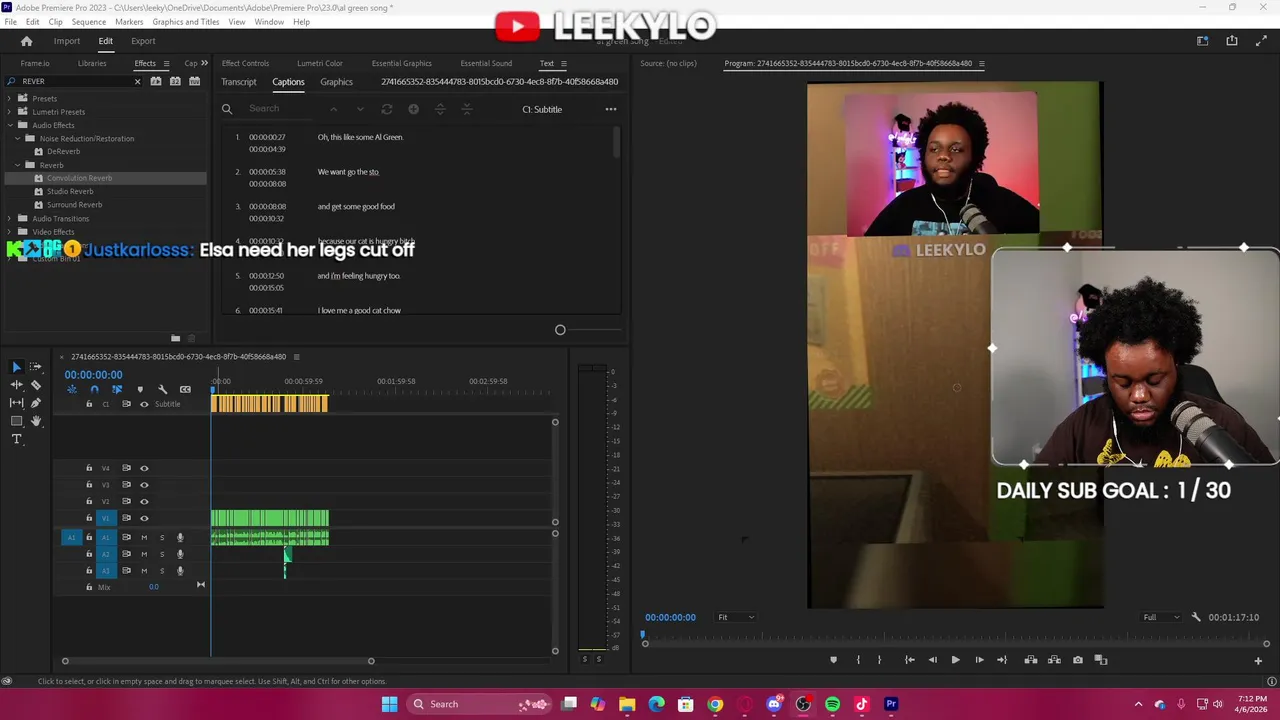Click the Accelerated Effects filter icon

pos(156,81)
